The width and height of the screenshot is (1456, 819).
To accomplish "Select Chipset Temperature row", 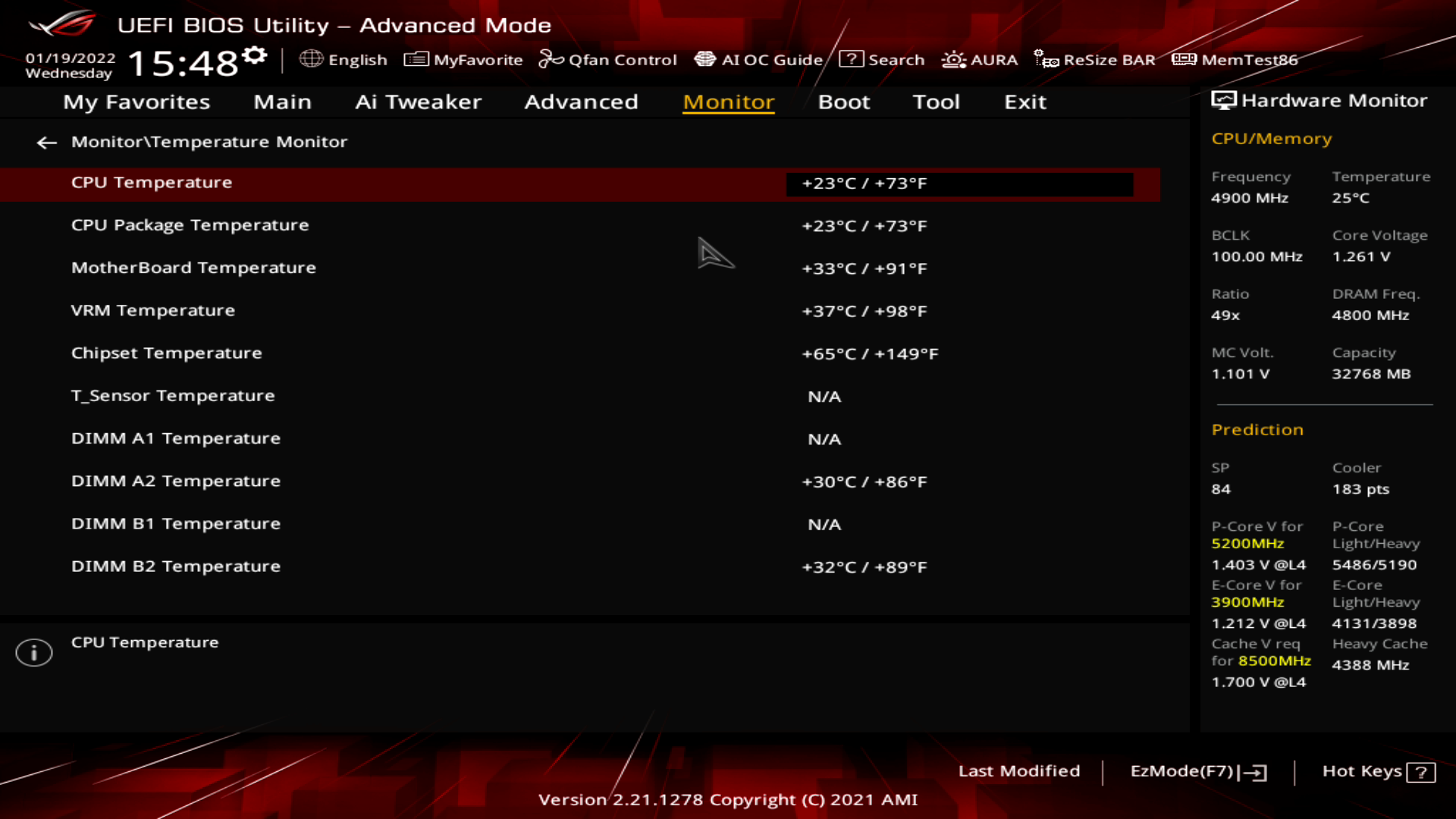I will [580, 353].
